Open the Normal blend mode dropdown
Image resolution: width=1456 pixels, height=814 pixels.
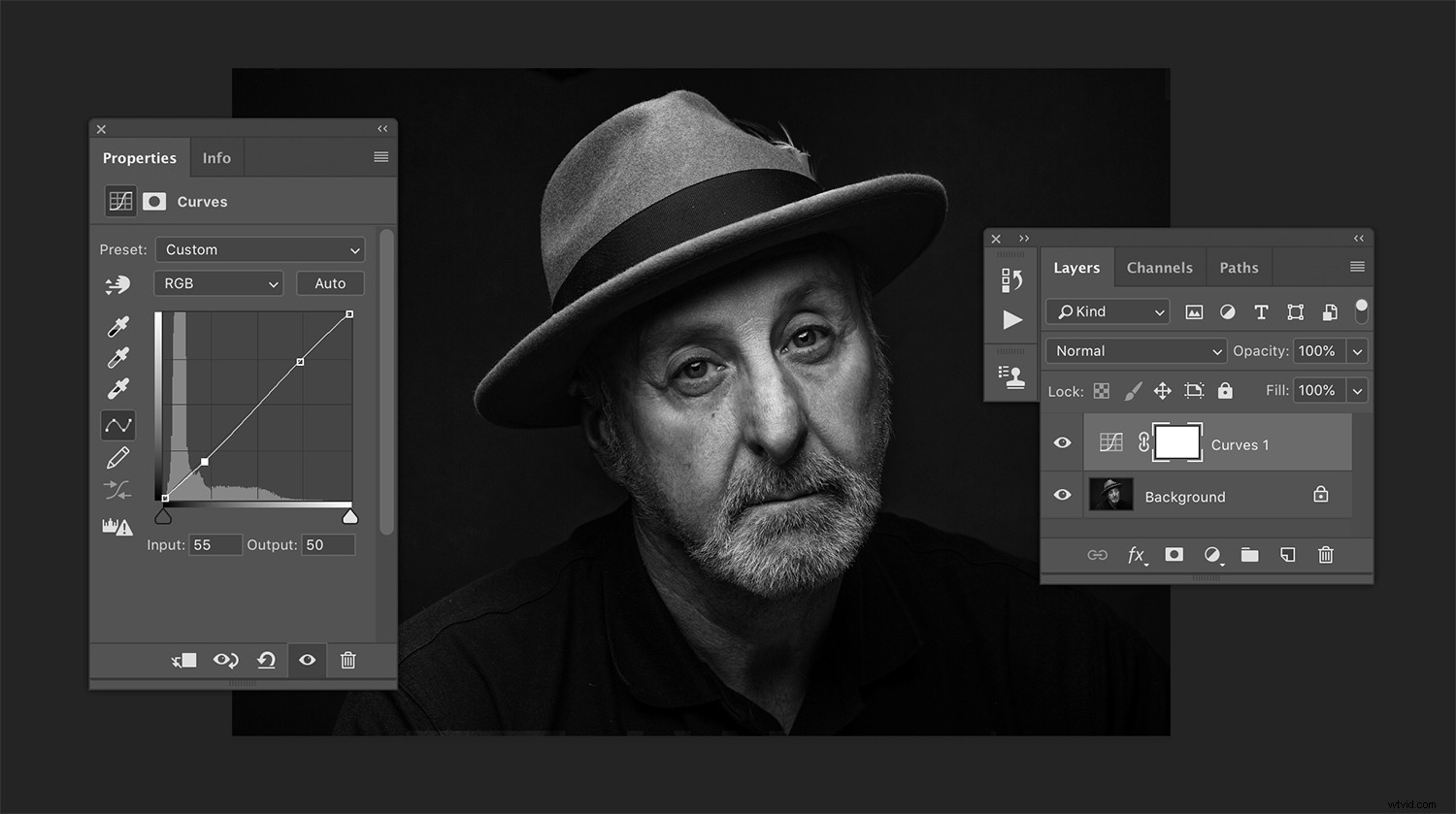pos(1135,350)
